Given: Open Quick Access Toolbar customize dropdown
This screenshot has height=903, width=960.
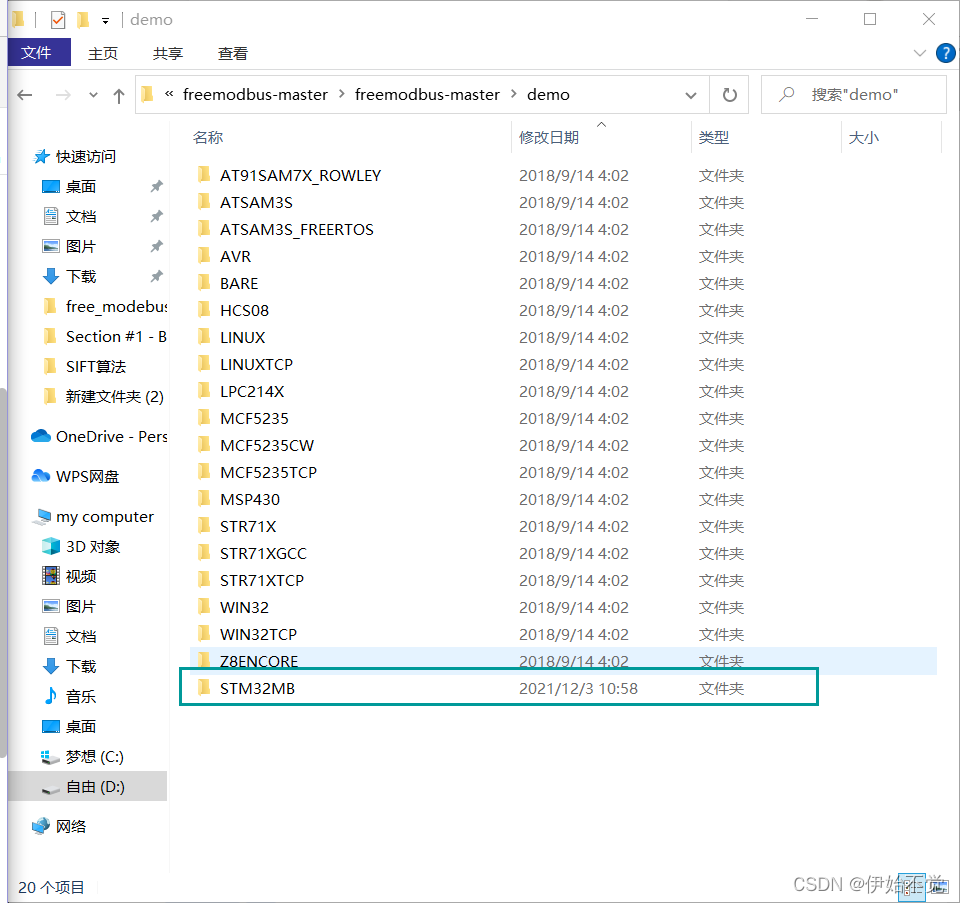Looking at the screenshot, I should click(x=105, y=21).
